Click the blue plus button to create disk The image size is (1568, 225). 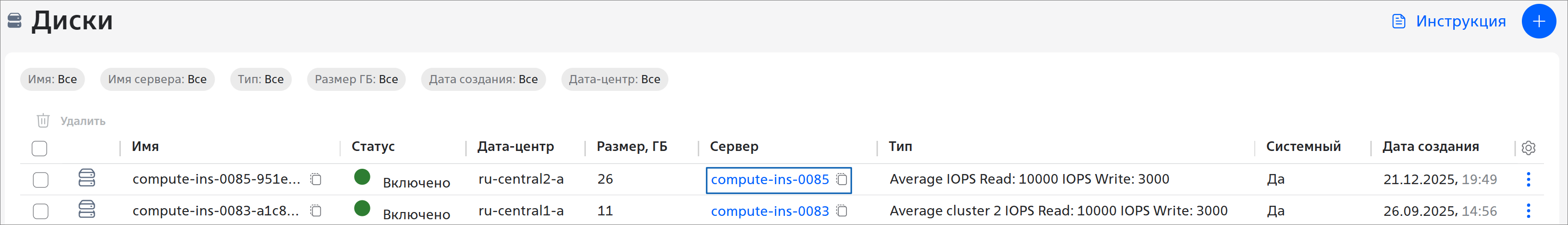(x=1538, y=21)
